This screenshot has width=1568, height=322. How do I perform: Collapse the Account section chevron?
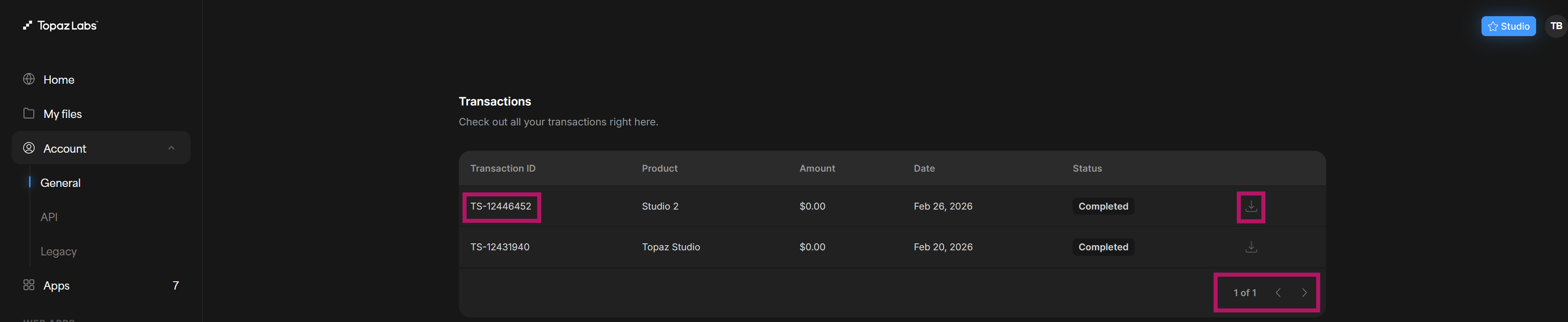pyautogui.click(x=172, y=148)
